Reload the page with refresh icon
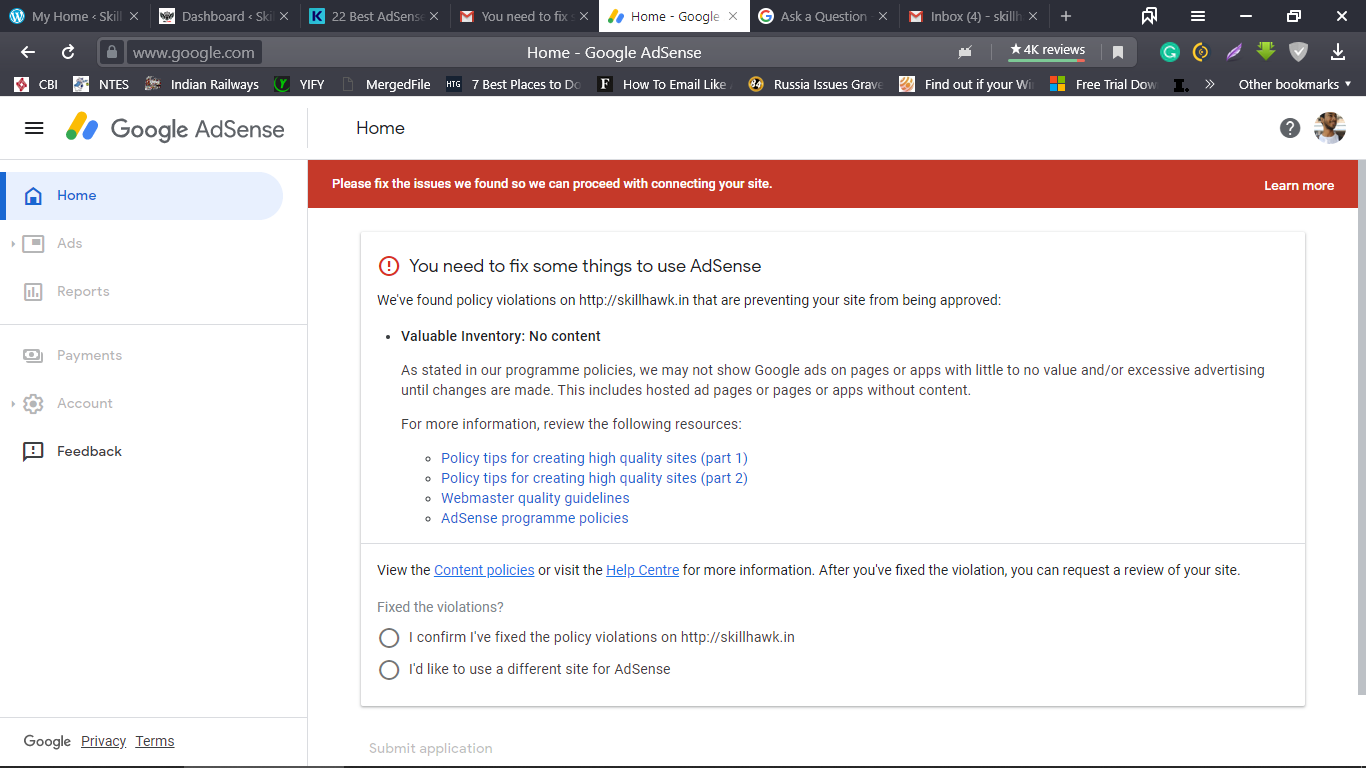Viewport: 1366px width, 768px height. 68,52
